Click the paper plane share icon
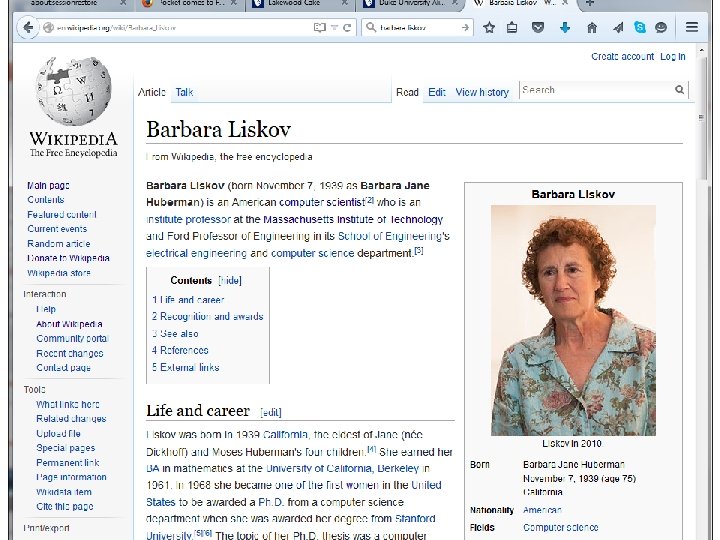Image resolution: width=720 pixels, height=540 pixels. 618,28
